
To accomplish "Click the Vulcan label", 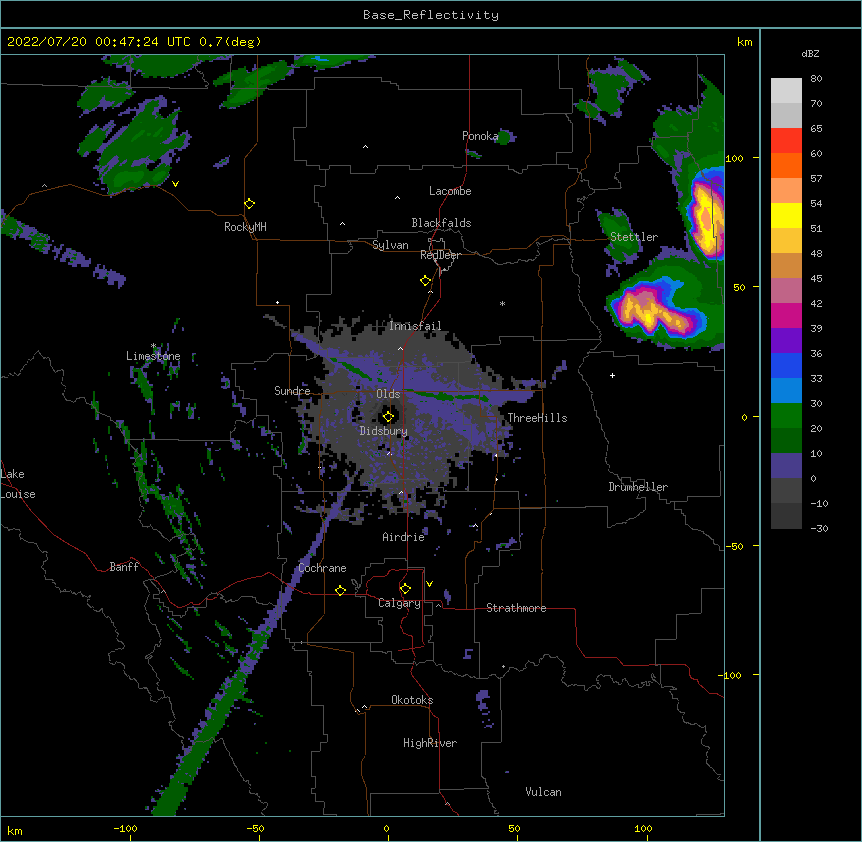I will [543, 792].
